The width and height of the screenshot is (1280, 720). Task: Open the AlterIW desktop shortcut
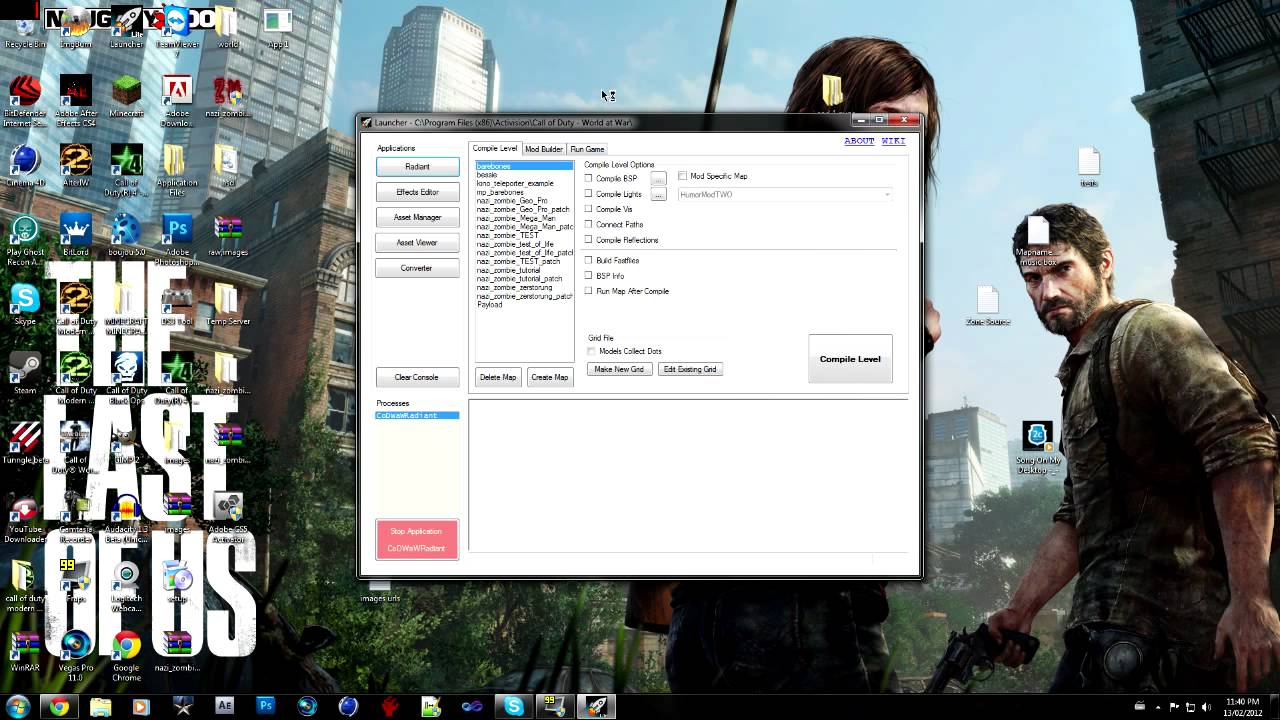(76, 166)
